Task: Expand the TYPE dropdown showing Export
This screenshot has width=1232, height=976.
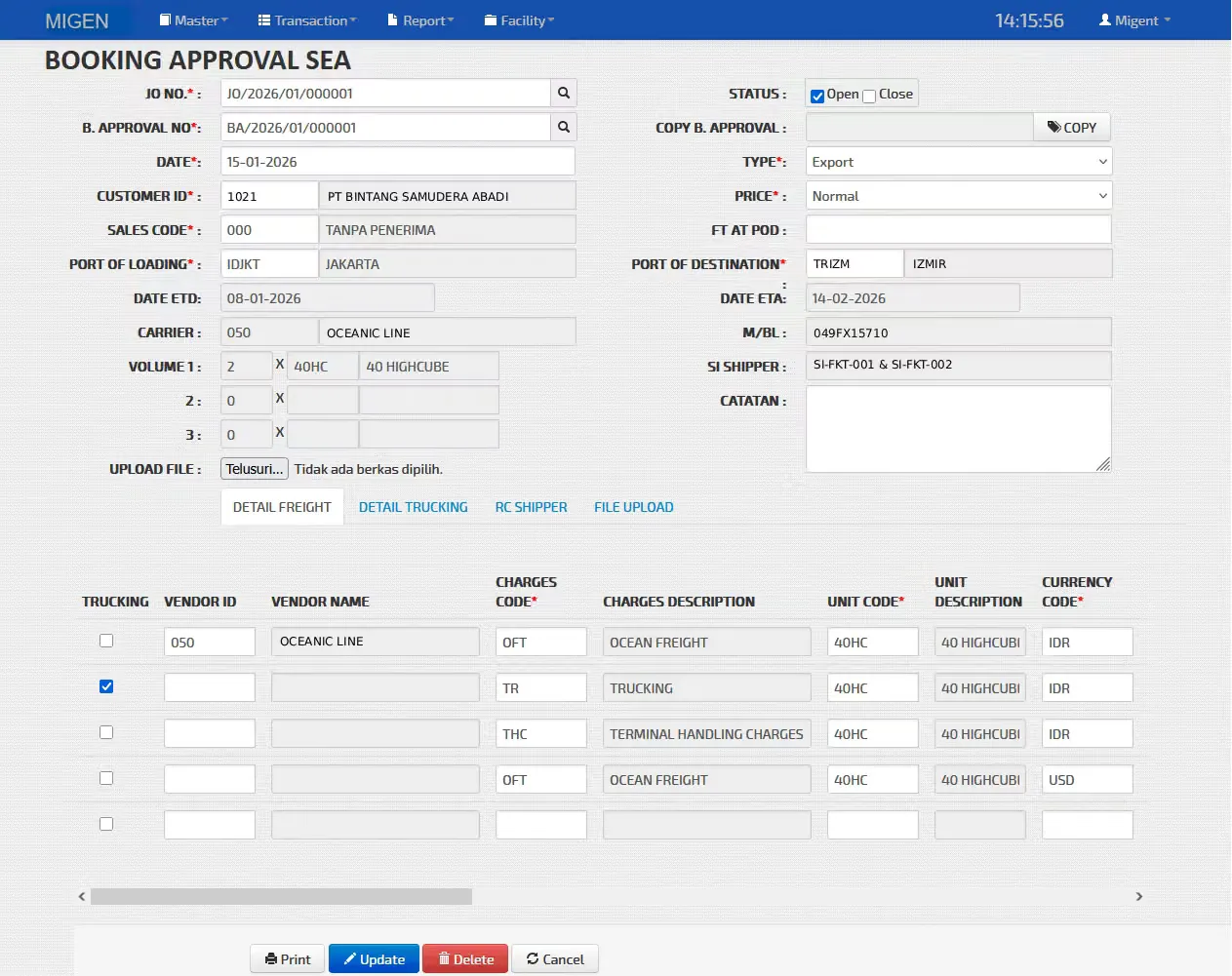Action: point(959,162)
